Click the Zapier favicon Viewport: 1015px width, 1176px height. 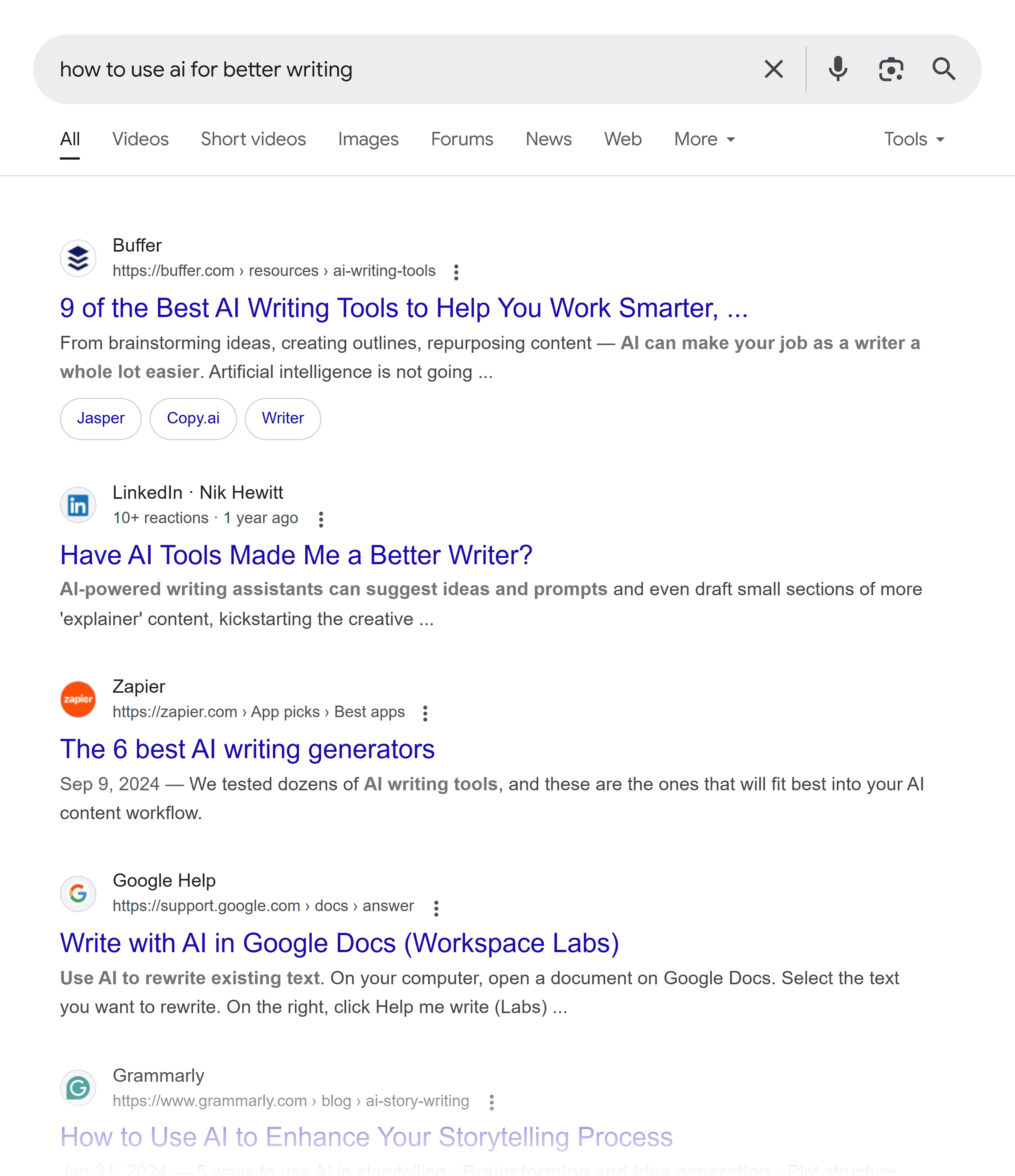[x=78, y=699]
